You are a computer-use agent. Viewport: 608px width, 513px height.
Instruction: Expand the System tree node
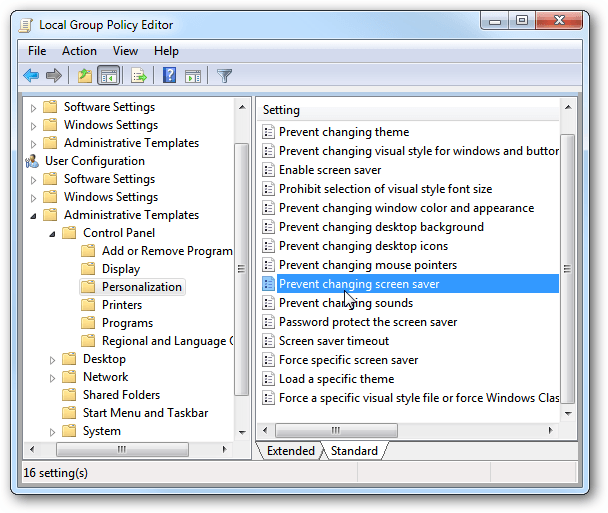pyautogui.click(x=52, y=432)
